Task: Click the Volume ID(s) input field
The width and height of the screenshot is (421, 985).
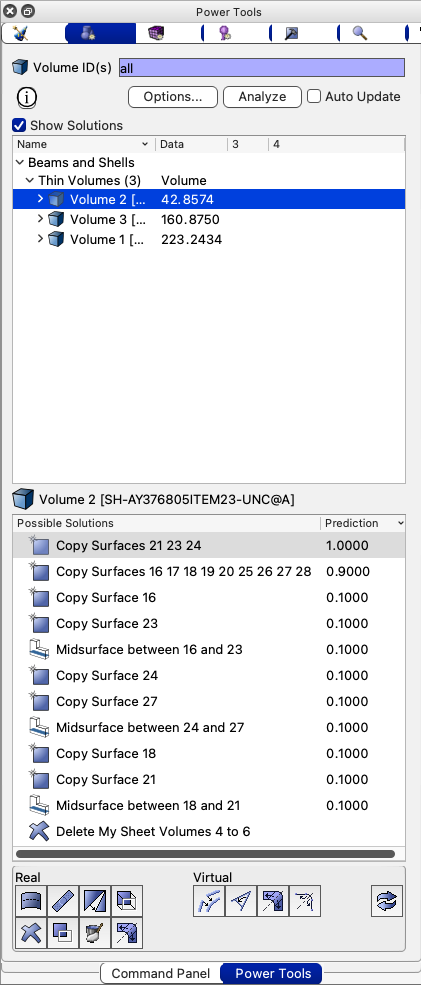Action: (x=261, y=67)
